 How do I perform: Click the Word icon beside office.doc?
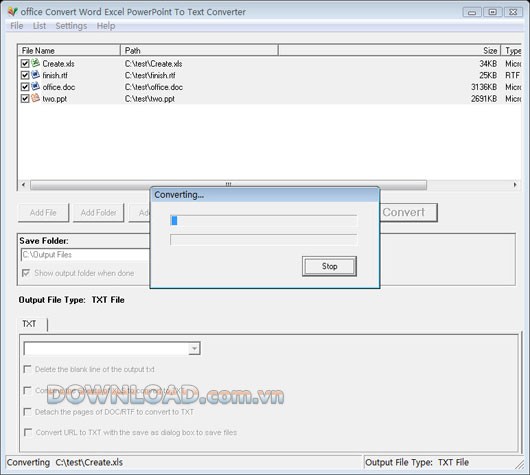point(35,87)
